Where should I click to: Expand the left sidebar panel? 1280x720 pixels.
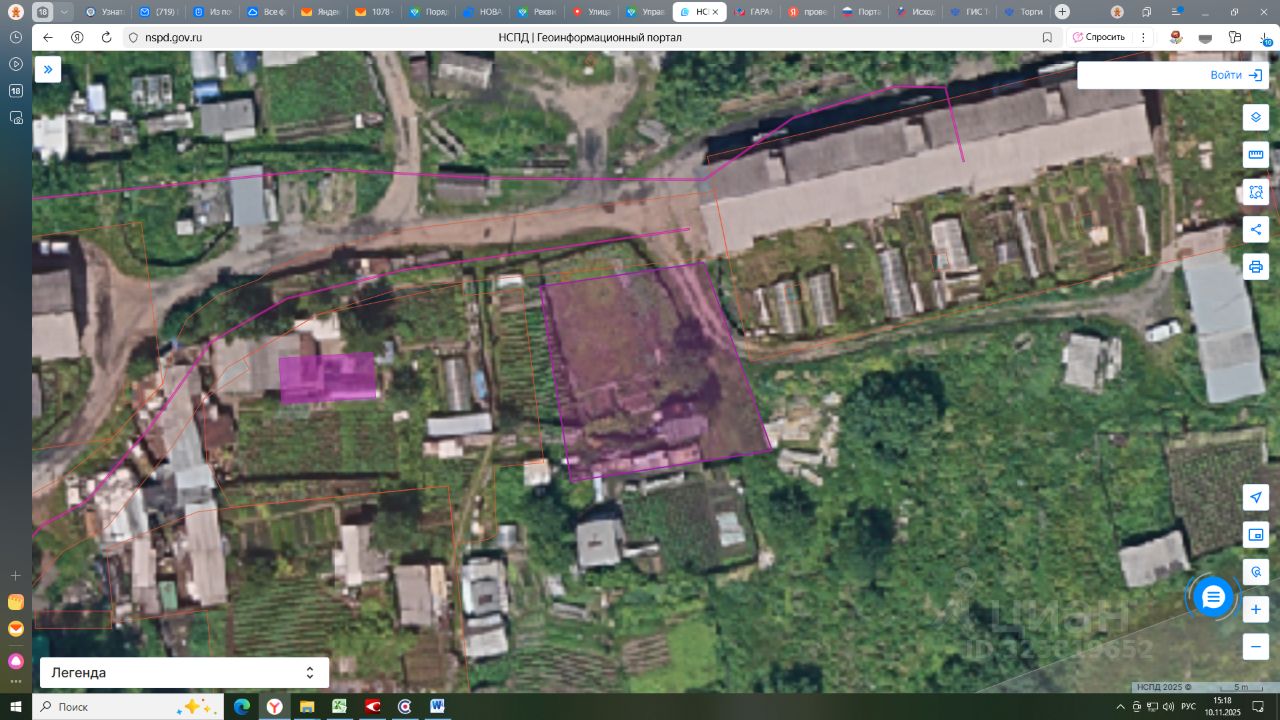point(48,69)
